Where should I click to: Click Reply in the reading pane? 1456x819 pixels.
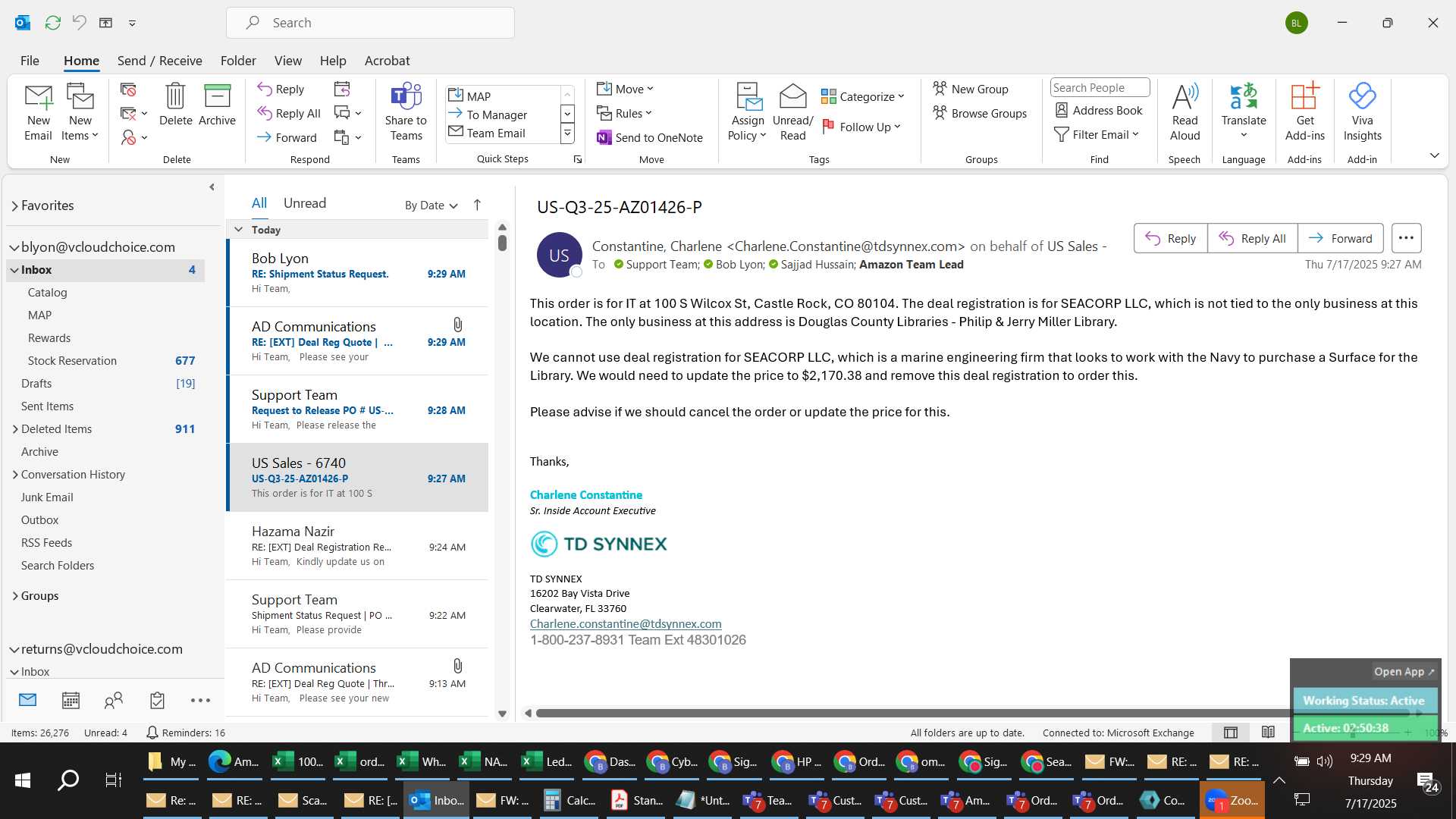coord(1170,238)
